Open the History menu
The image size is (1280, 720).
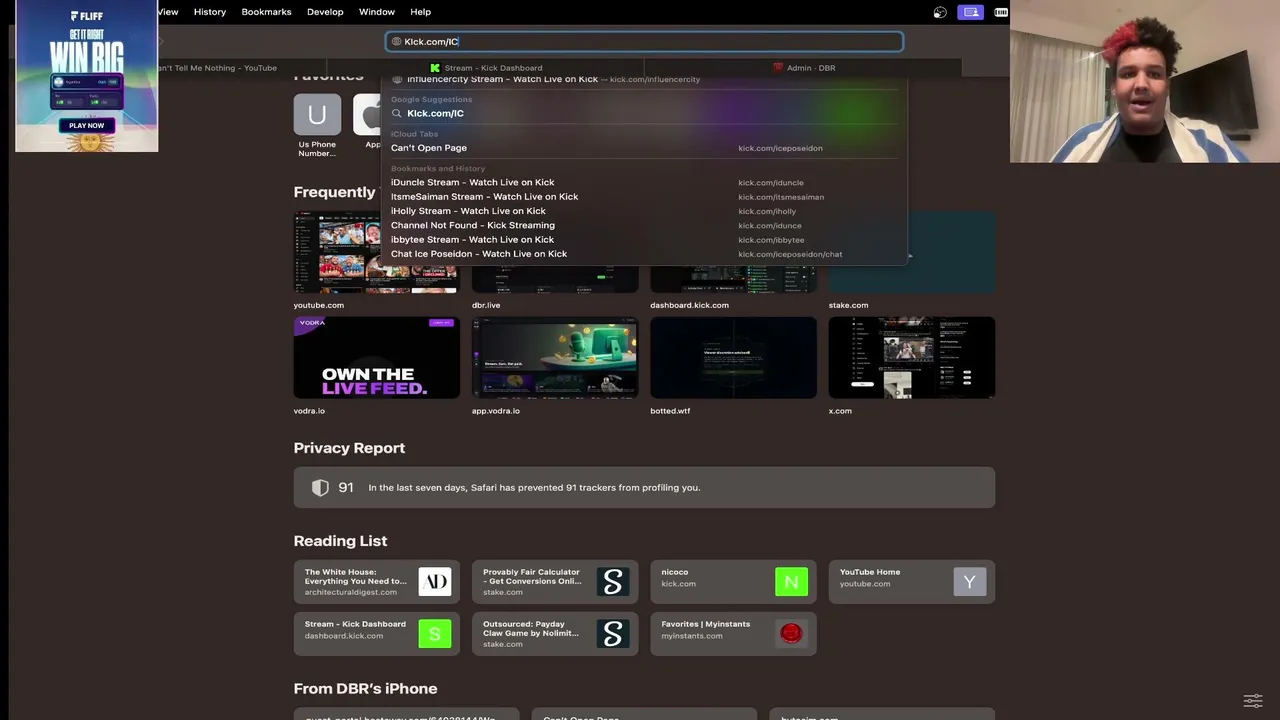(210, 12)
